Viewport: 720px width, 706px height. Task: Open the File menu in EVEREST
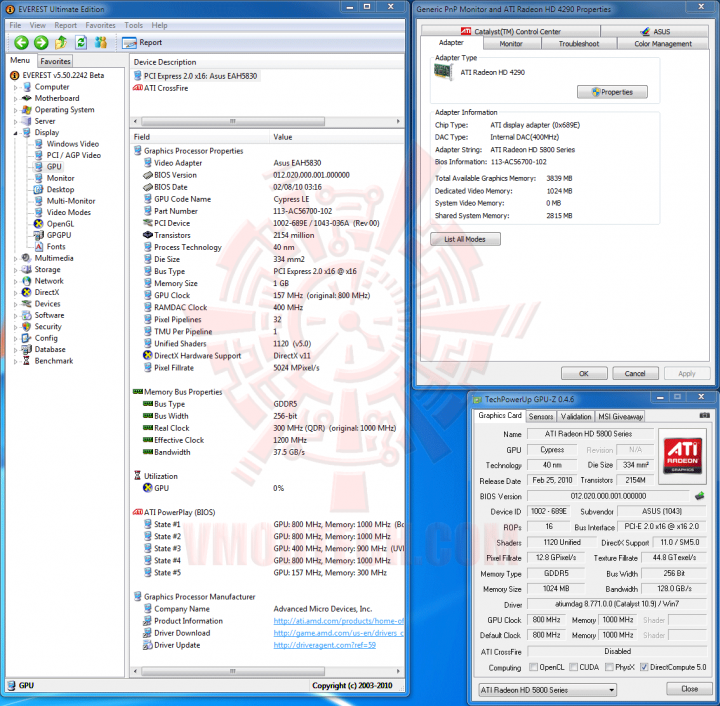point(15,25)
